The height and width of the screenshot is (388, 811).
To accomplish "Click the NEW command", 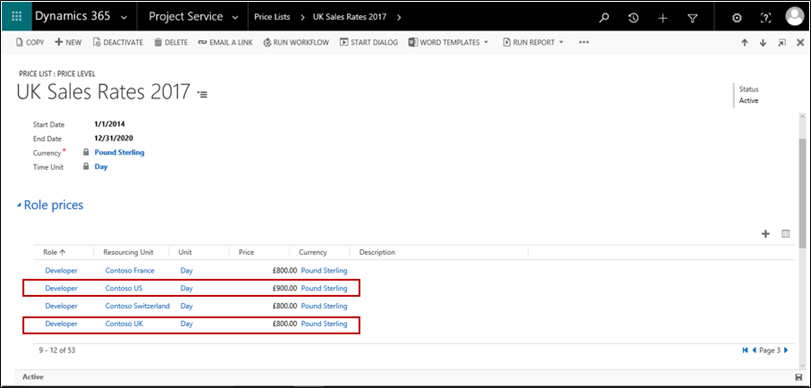I will [68, 42].
